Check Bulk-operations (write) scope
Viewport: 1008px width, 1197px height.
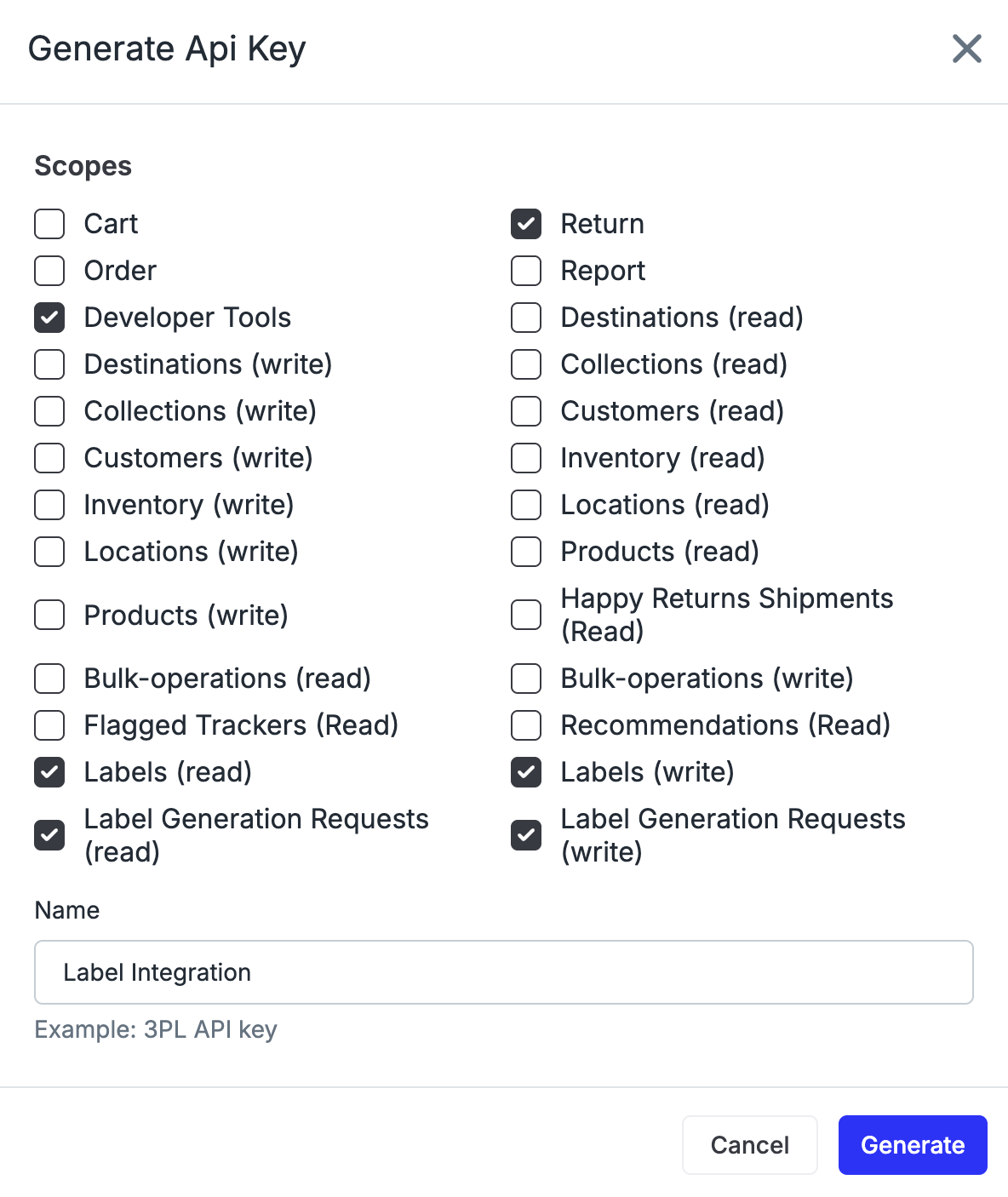(526, 679)
